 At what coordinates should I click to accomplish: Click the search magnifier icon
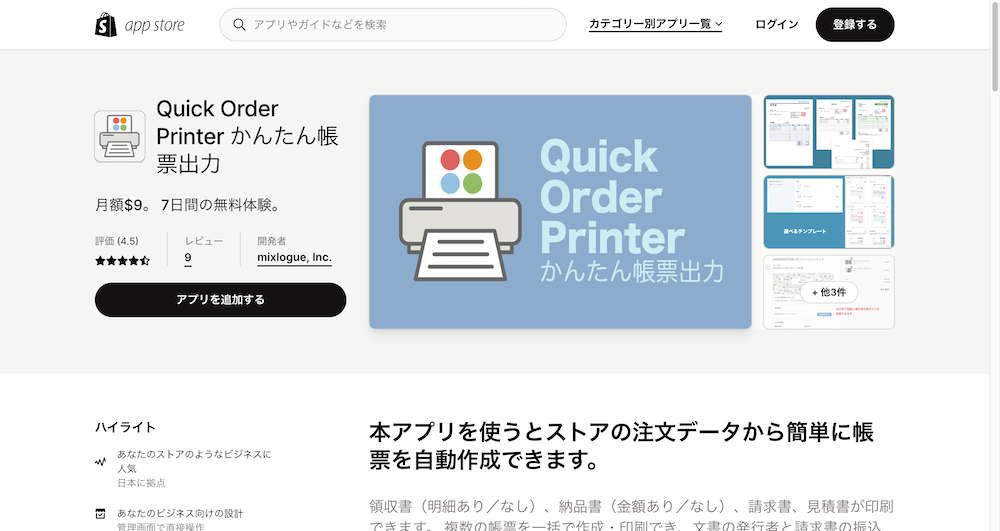point(239,25)
